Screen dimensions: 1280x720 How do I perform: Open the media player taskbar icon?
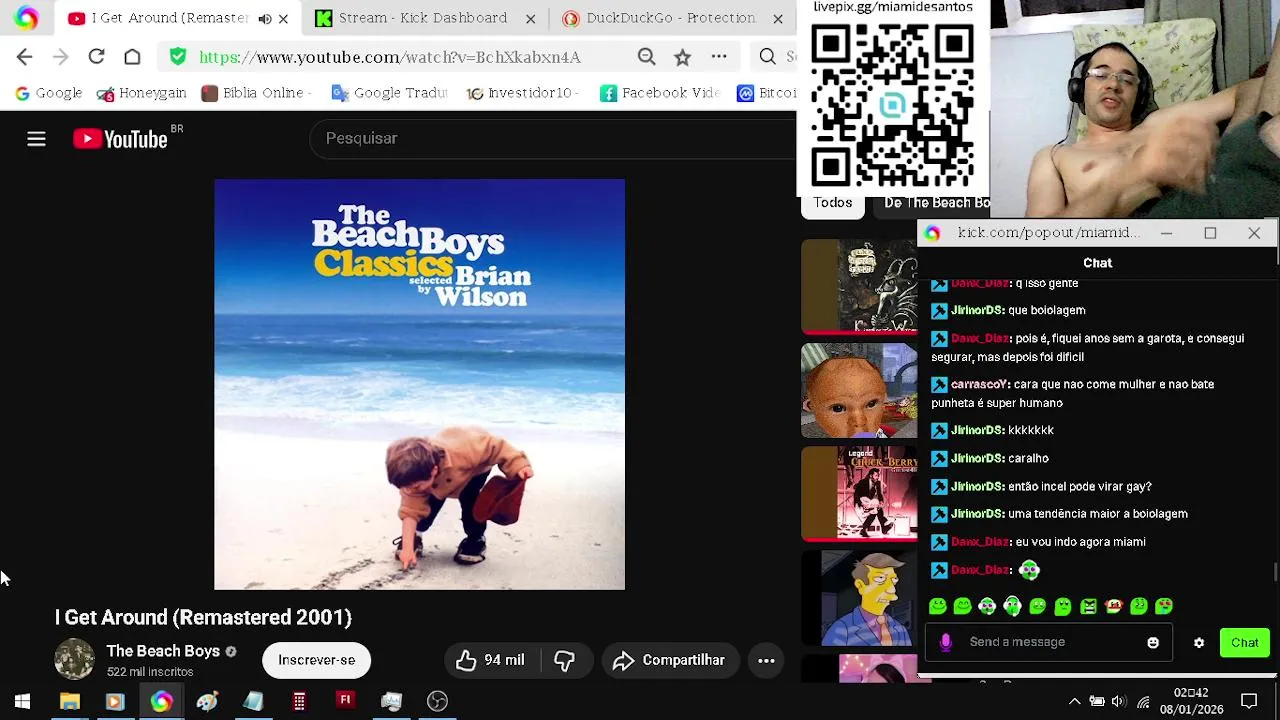(x=114, y=701)
